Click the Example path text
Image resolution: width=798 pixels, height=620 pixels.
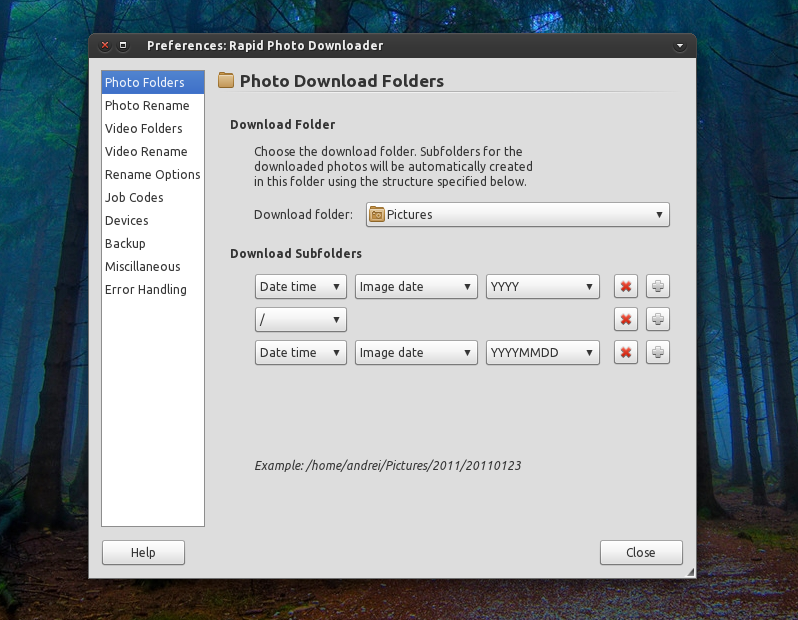point(388,466)
